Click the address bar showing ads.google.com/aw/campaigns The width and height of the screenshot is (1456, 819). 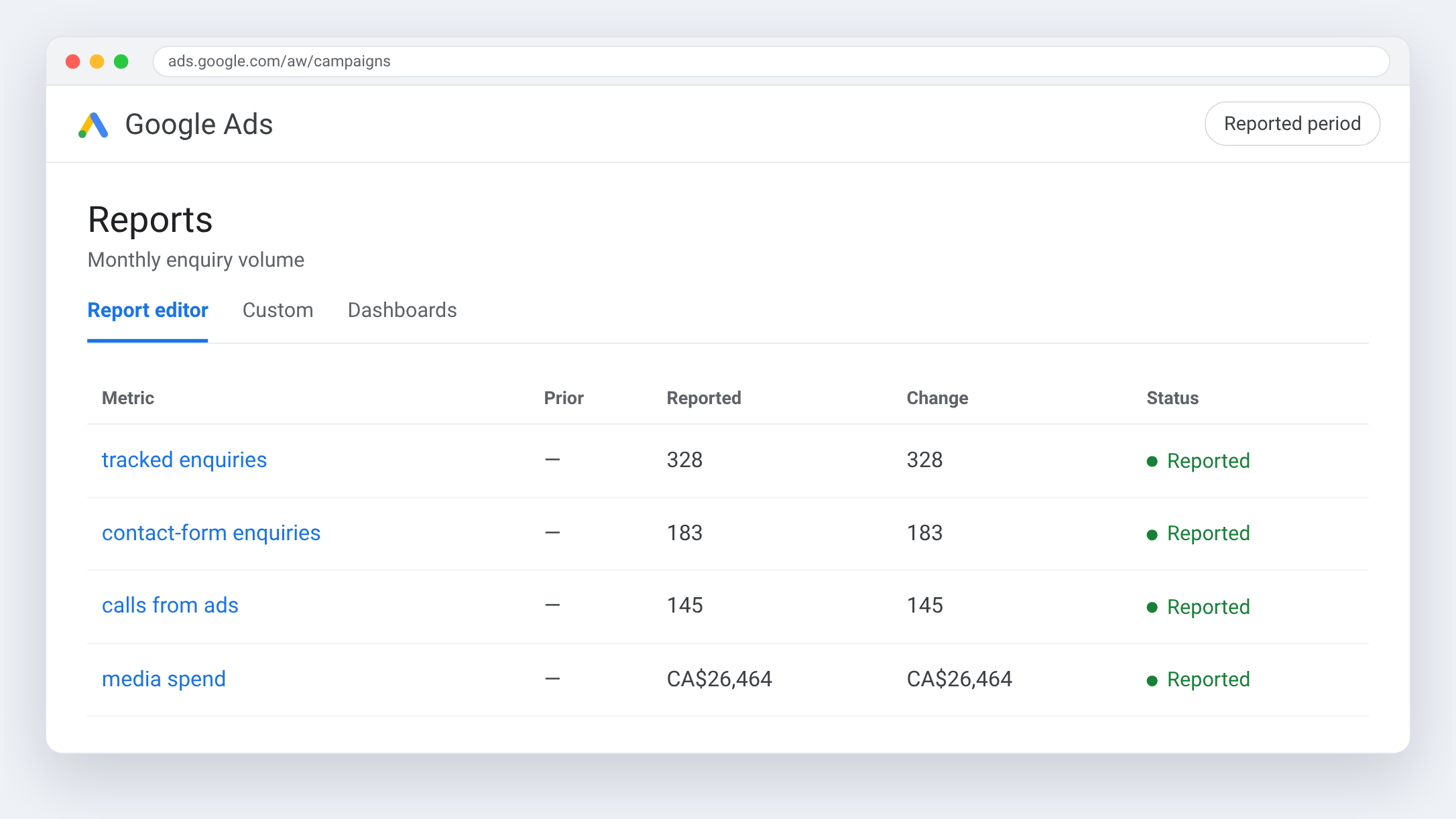point(771,62)
